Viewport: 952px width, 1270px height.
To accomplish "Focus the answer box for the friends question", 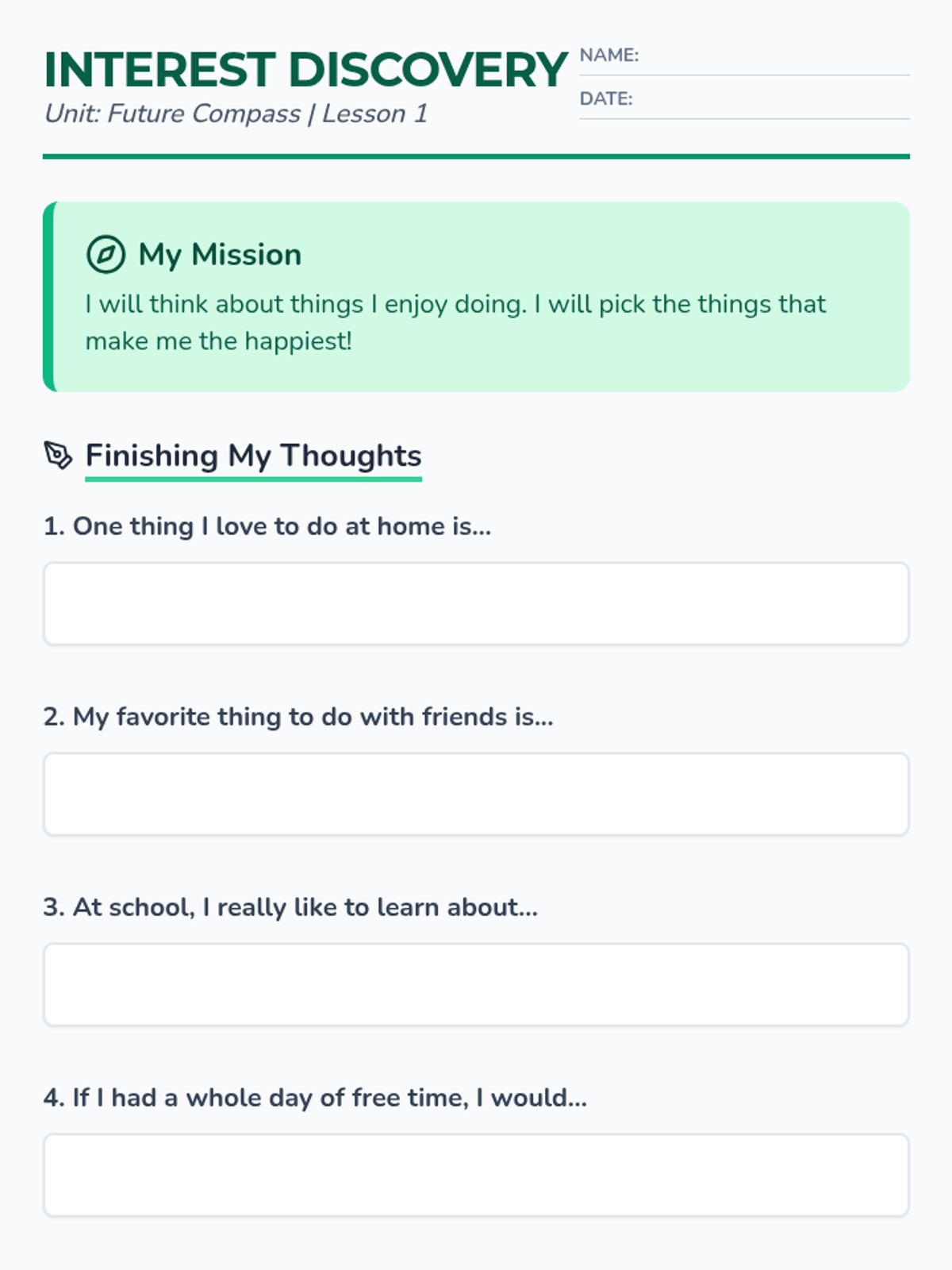I will [x=476, y=795].
